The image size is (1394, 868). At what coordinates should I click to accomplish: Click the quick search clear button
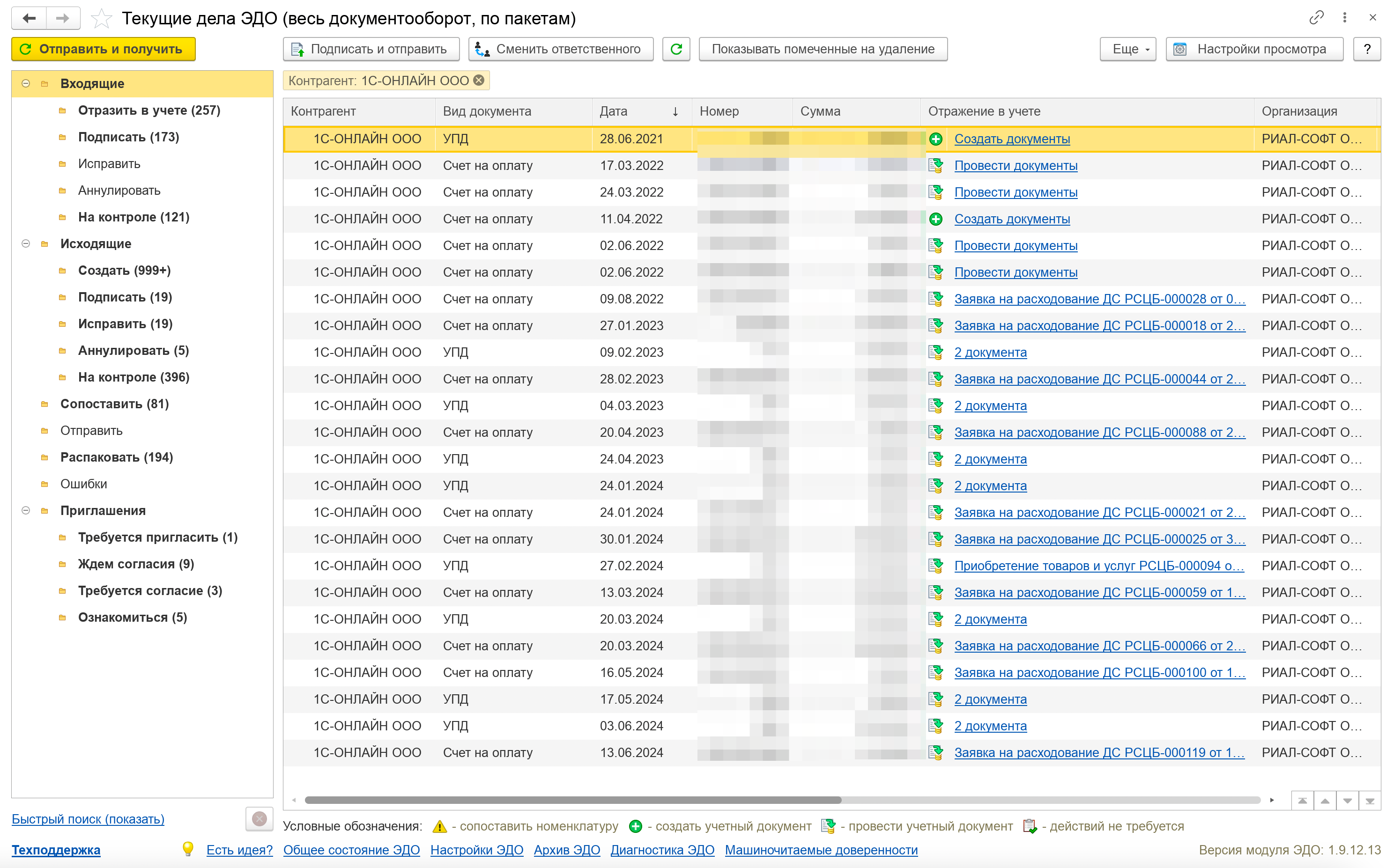point(259,819)
